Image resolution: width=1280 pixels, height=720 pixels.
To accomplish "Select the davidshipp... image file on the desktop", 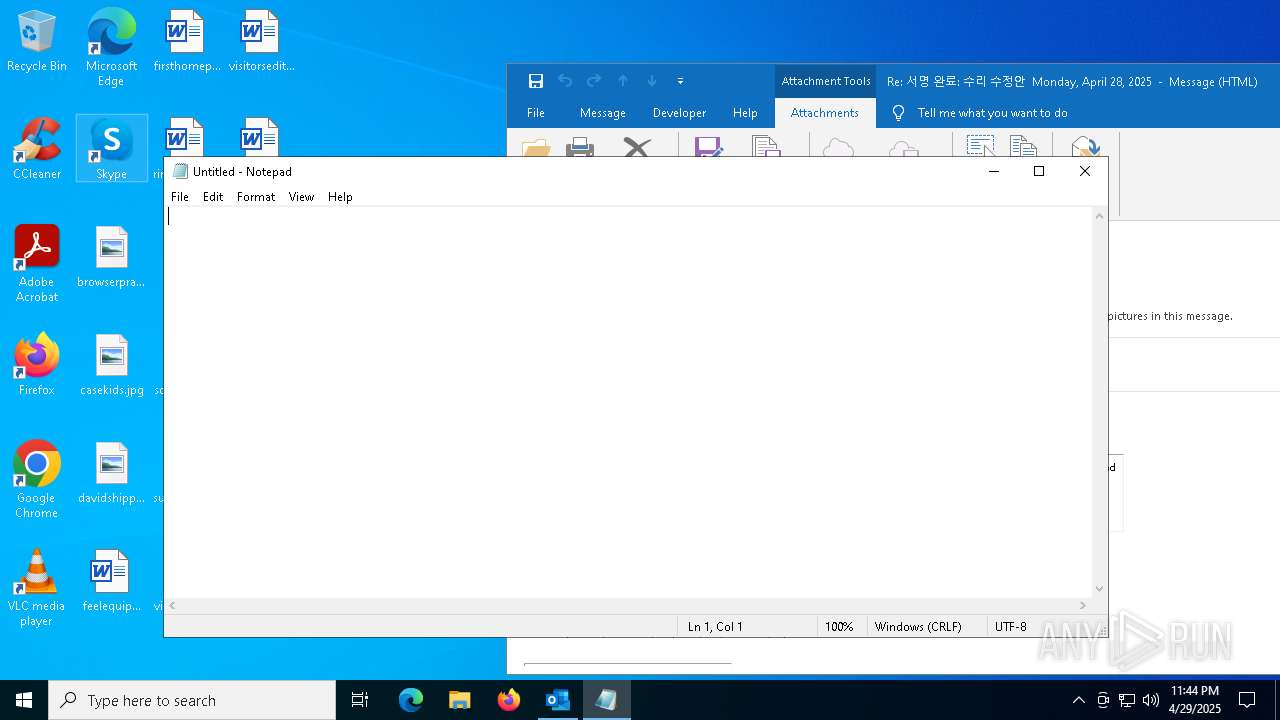I will coord(111,473).
